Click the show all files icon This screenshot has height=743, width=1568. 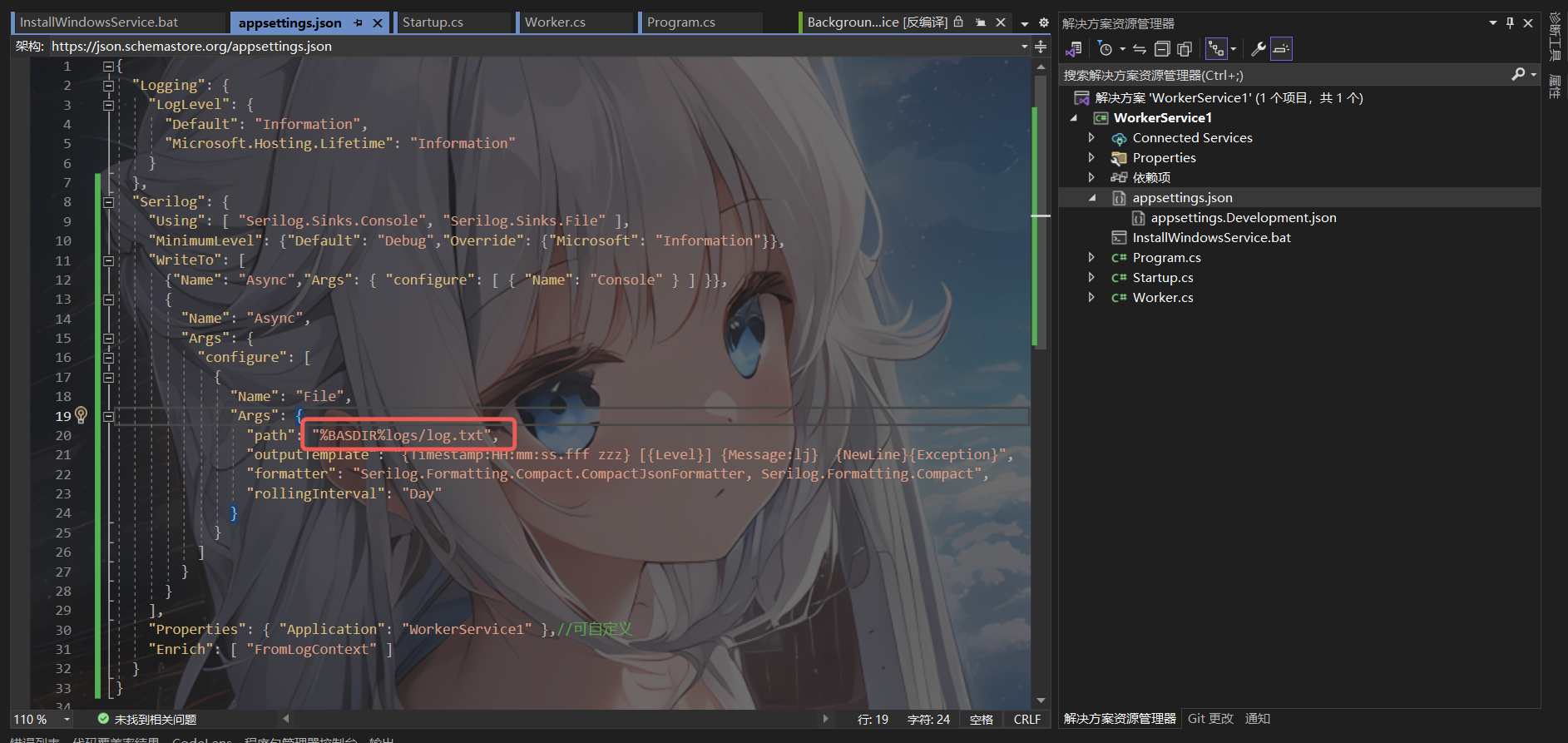[x=1185, y=49]
